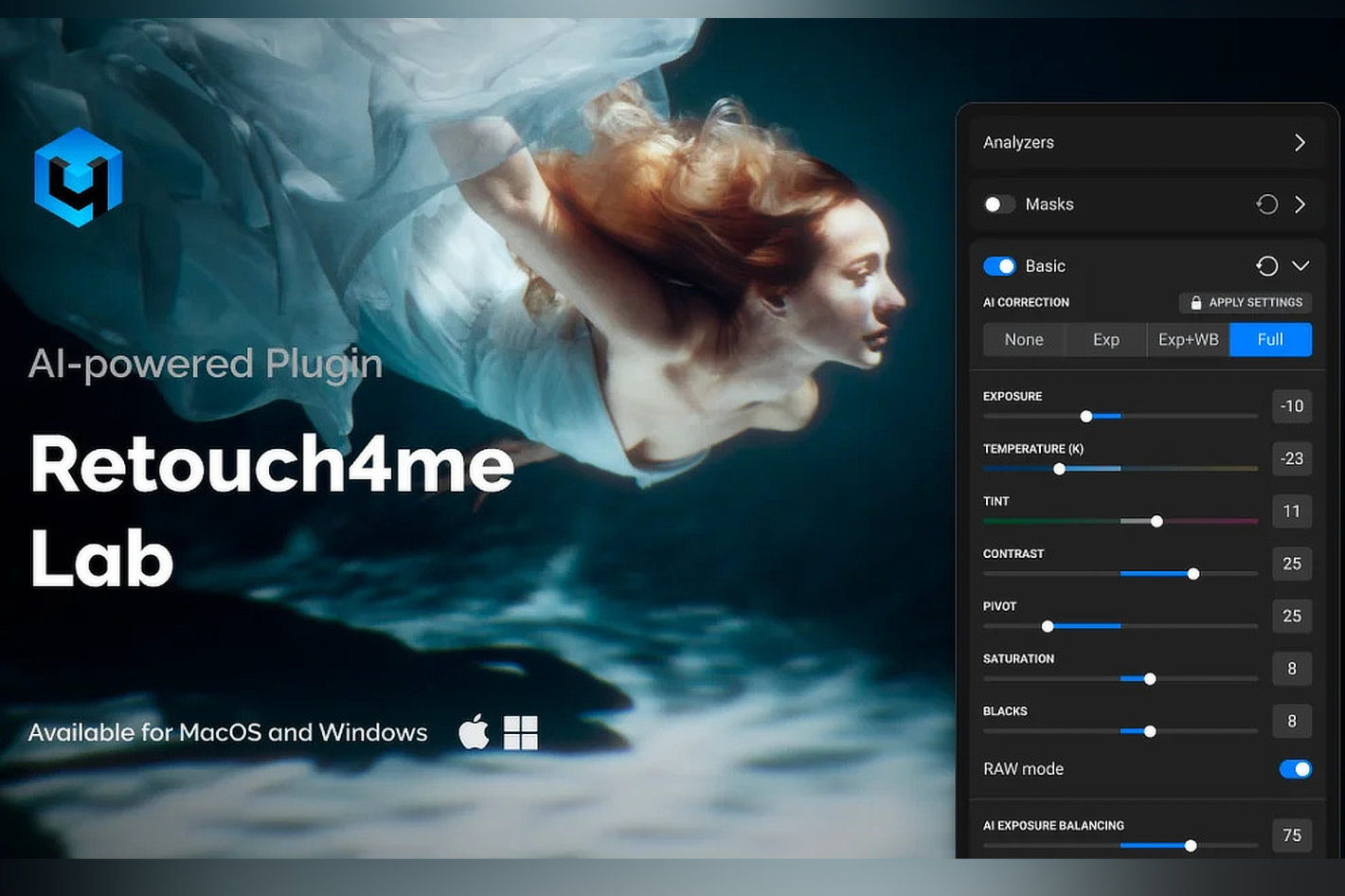Enable the Masks toggle switch
The image size is (1345, 896).
[x=999, y=205]
